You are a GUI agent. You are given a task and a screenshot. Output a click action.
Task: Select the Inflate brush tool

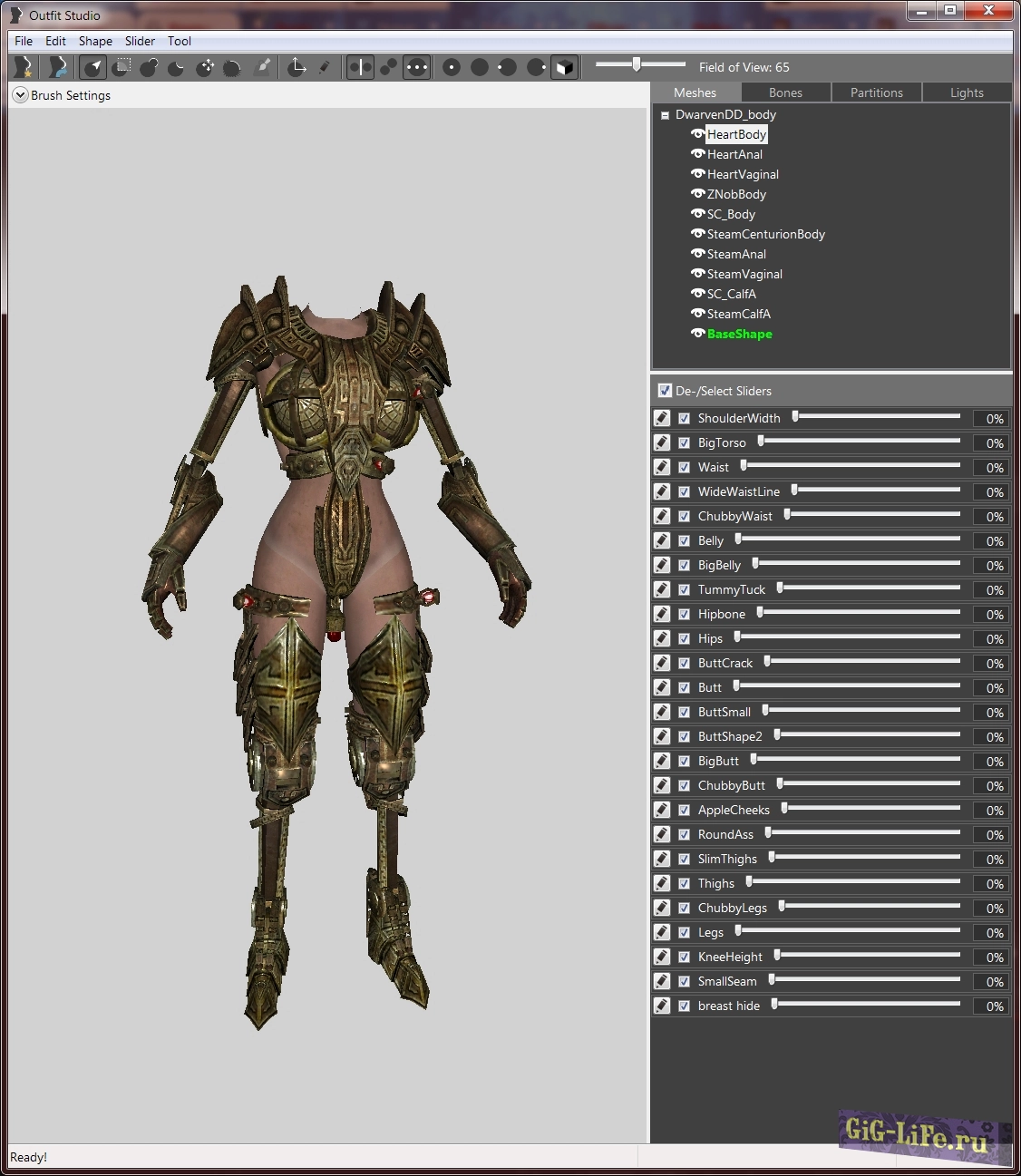[x=150, y=67]
